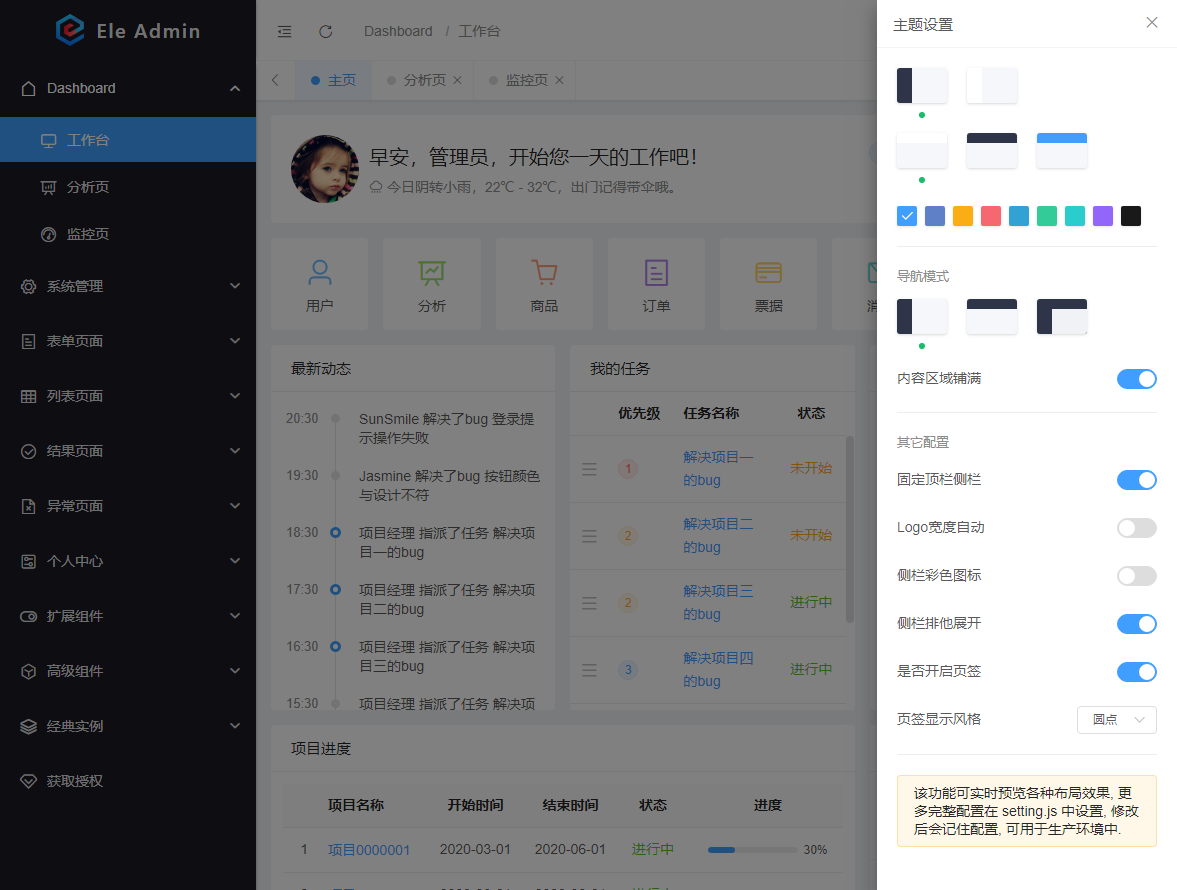
Task: Disable the 固定顶栏侧栏 switch
Action: [x=1136, y=480]
